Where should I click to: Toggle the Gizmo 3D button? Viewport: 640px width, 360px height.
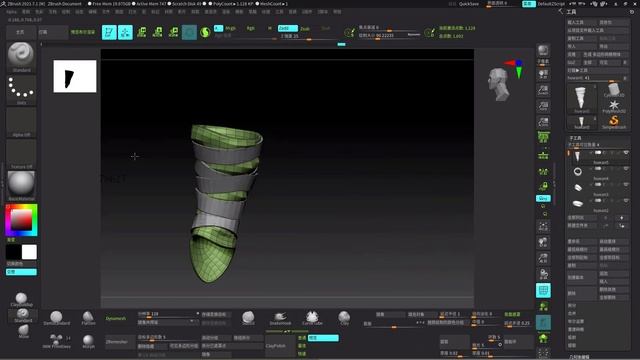[x=189, y=32]
